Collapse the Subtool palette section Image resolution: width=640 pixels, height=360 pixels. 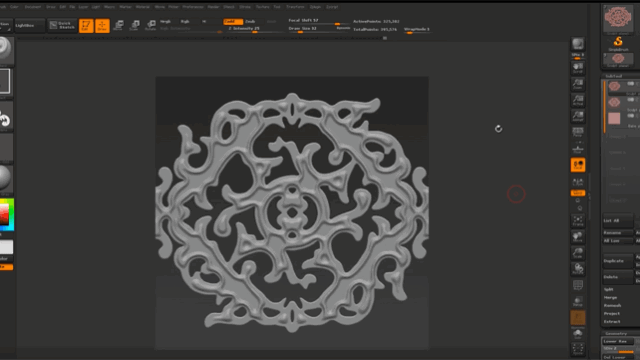coord(613,76)
